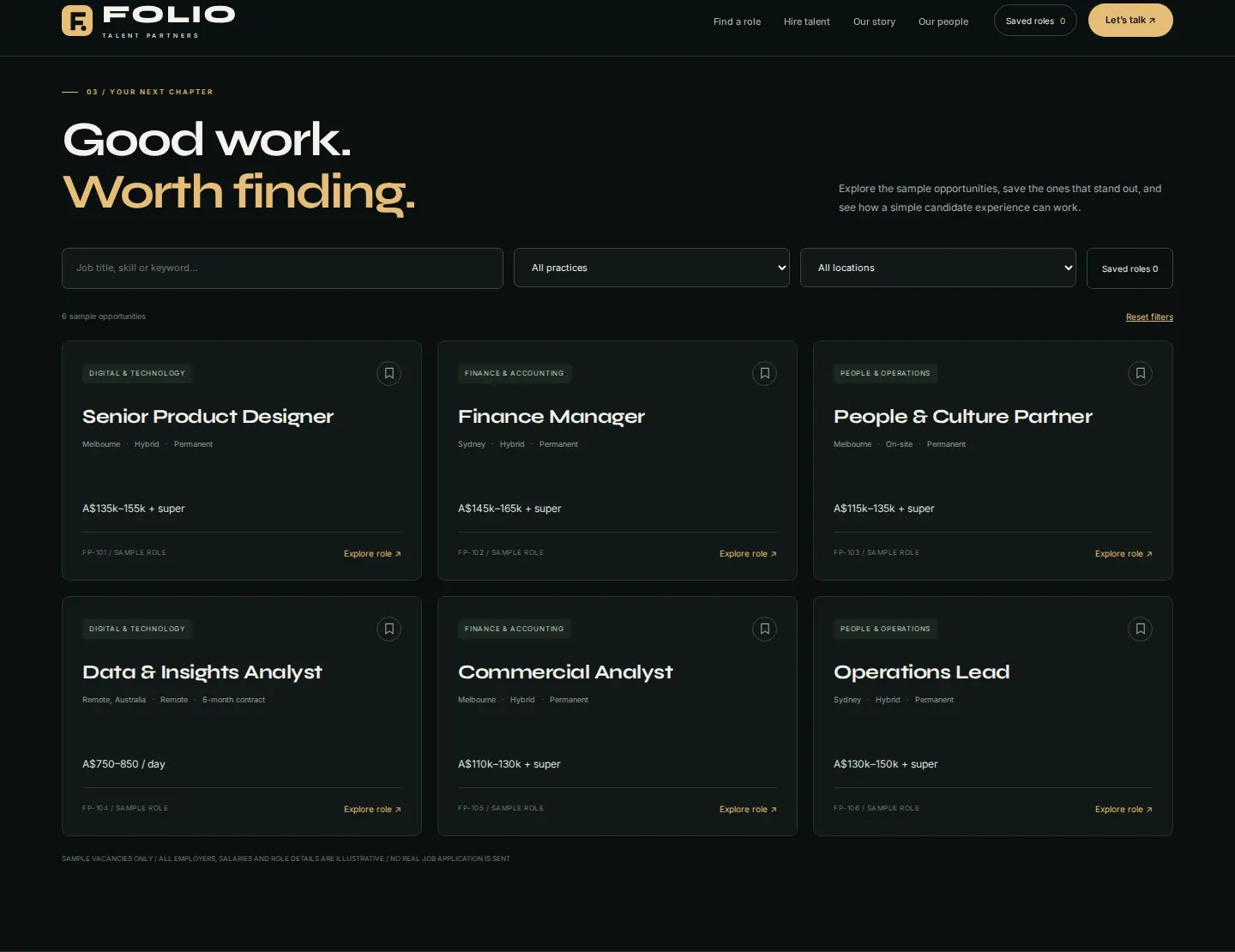
Task: Open Explore role for People & Culture Partner
Action: click(1124, 554)
